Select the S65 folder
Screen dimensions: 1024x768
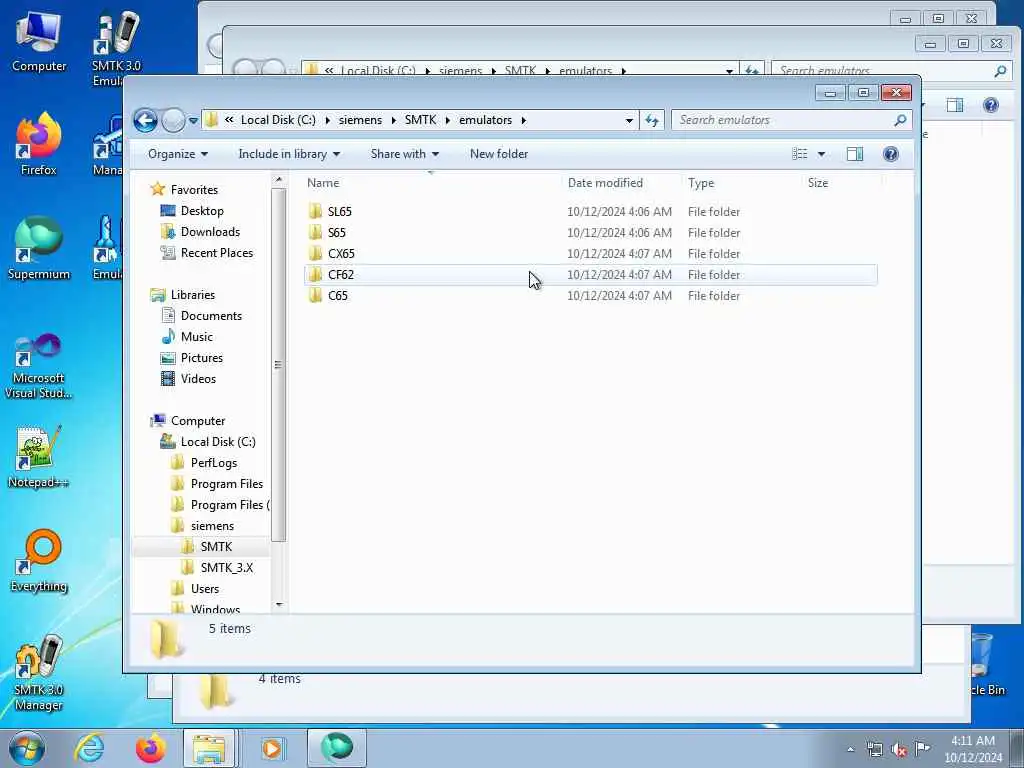tap(591, 232)
